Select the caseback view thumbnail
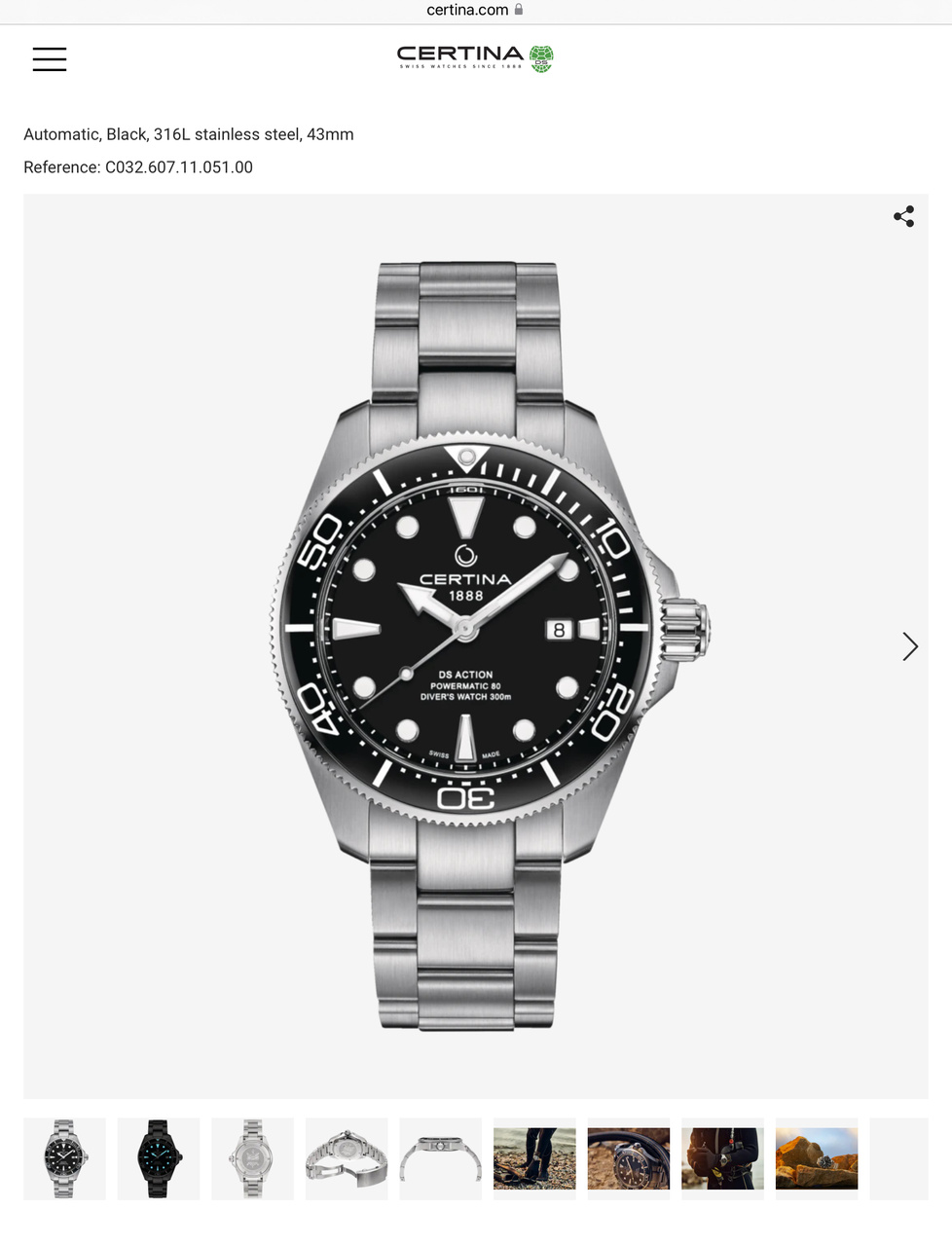This screenshot has width=952, height=1246. click(x=252, y=1158)
